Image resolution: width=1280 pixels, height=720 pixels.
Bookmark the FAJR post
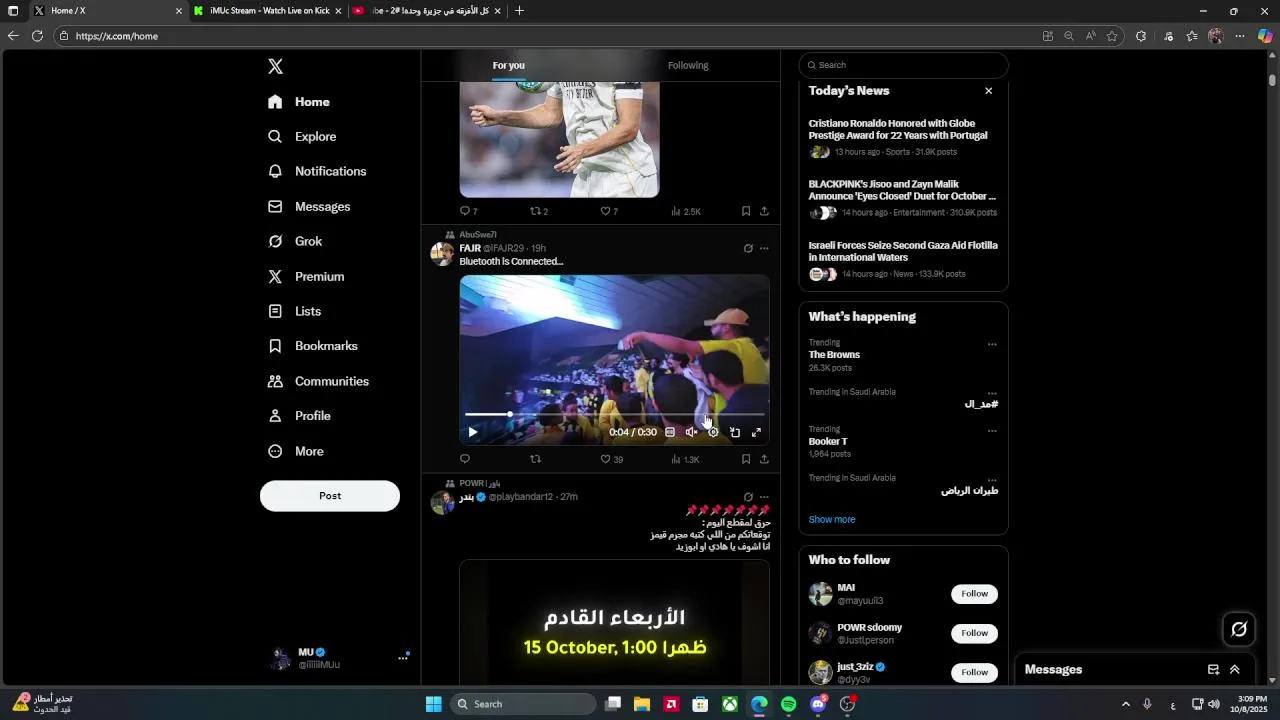746,460
